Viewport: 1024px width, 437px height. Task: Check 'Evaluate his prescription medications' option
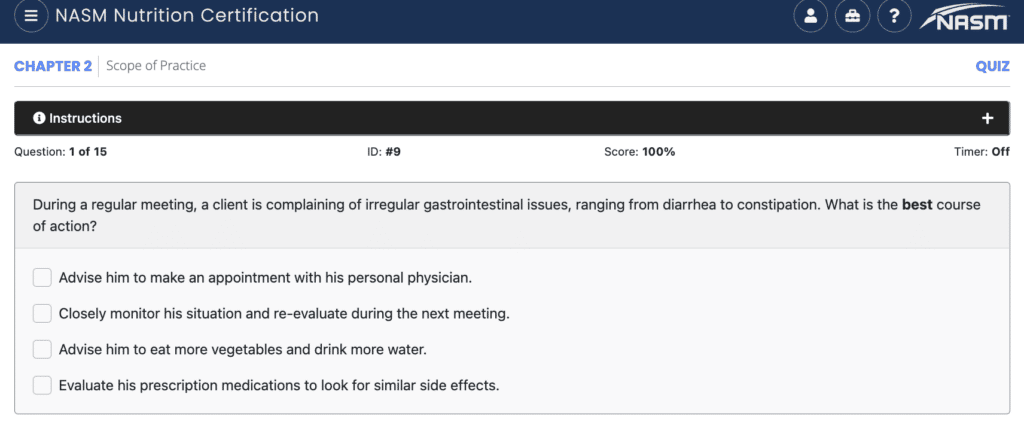coord(42,385)
